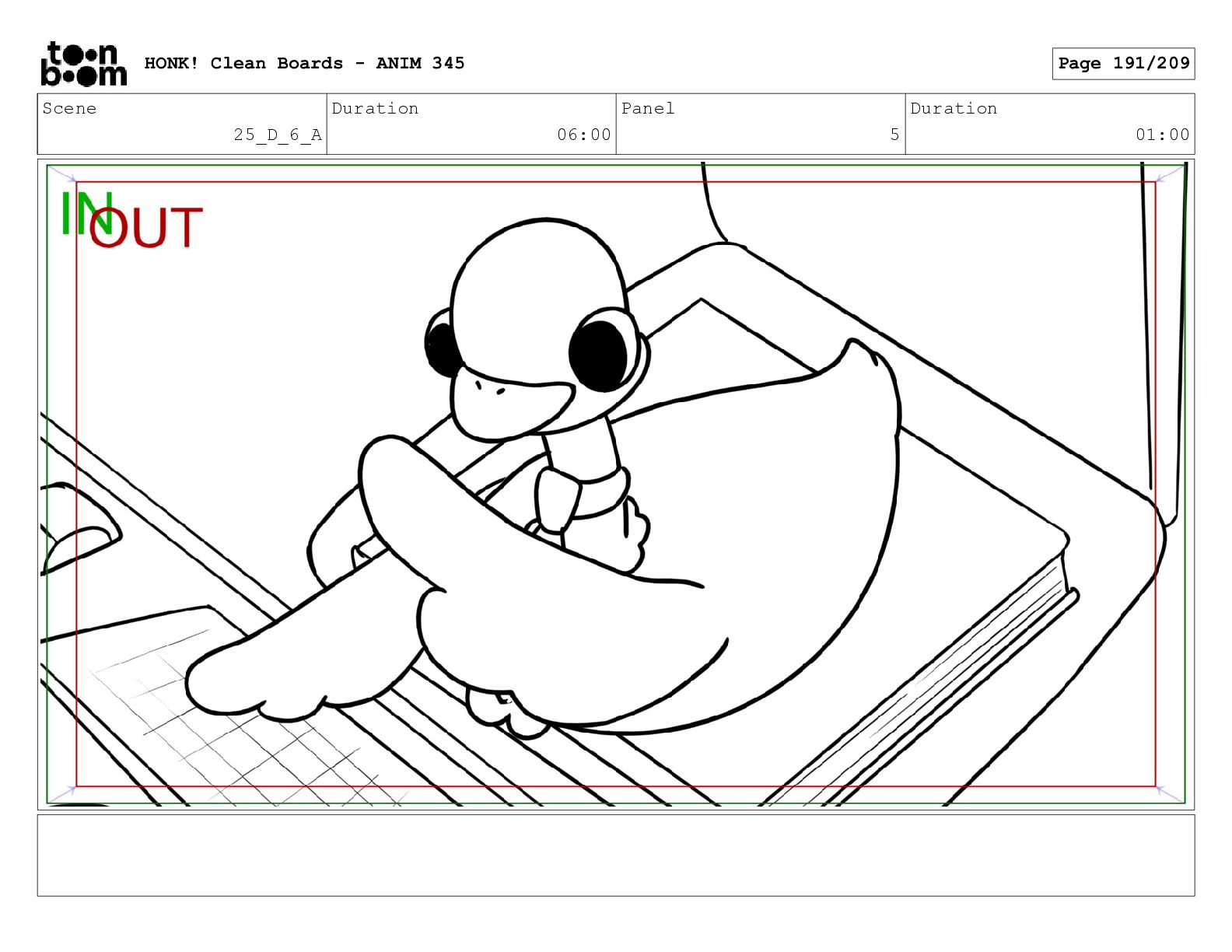
Task: Select the title 'HONK! Clean Boards - ANIM 345'
Action: (x=304, y=63)
